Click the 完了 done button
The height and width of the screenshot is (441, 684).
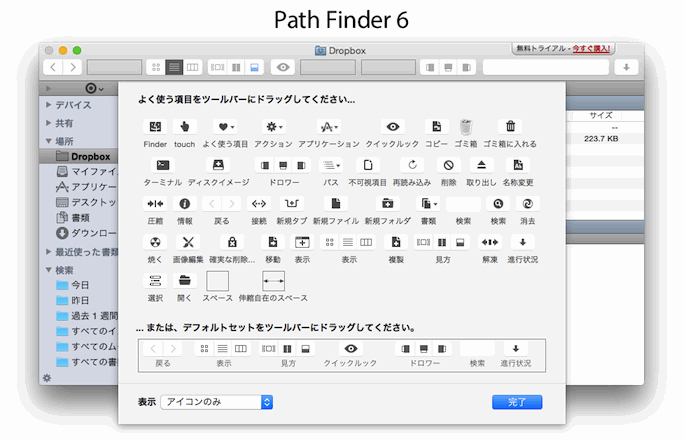[517, 402]
